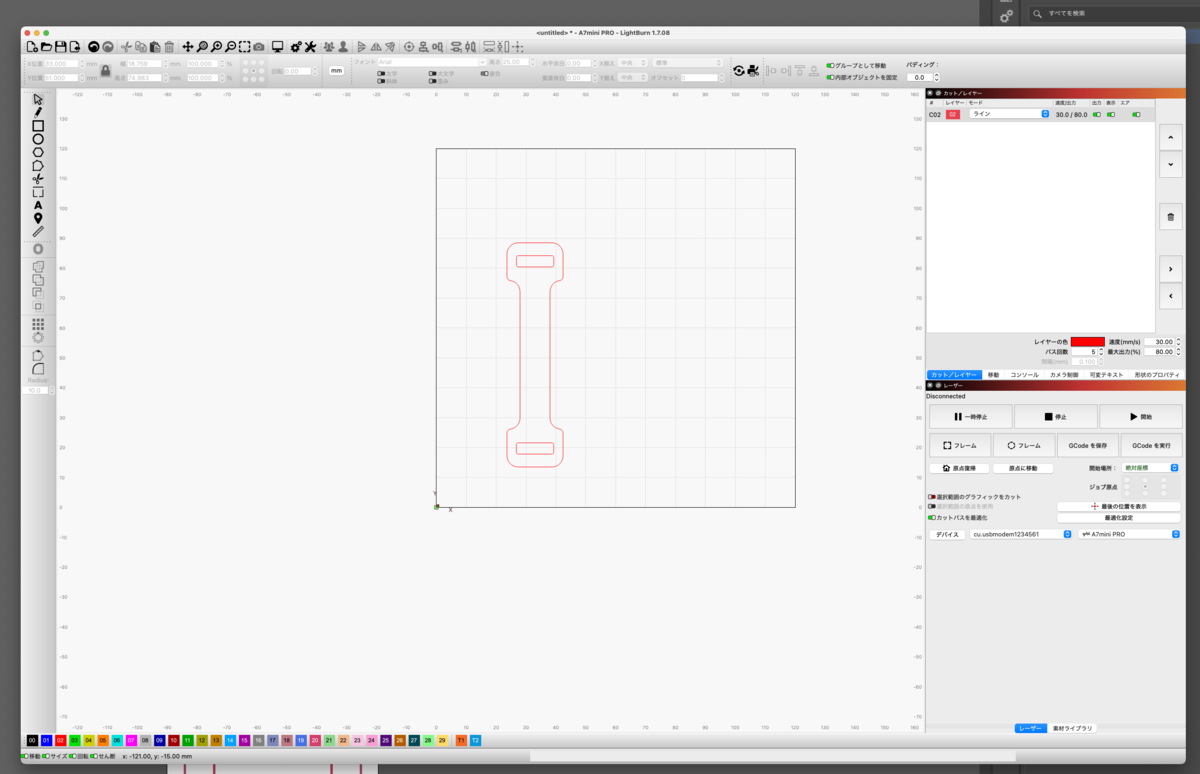This screenshot has height=774, width=1200.
Task: Click right-arrow button beside layer list
Action: pos(1171,269)
